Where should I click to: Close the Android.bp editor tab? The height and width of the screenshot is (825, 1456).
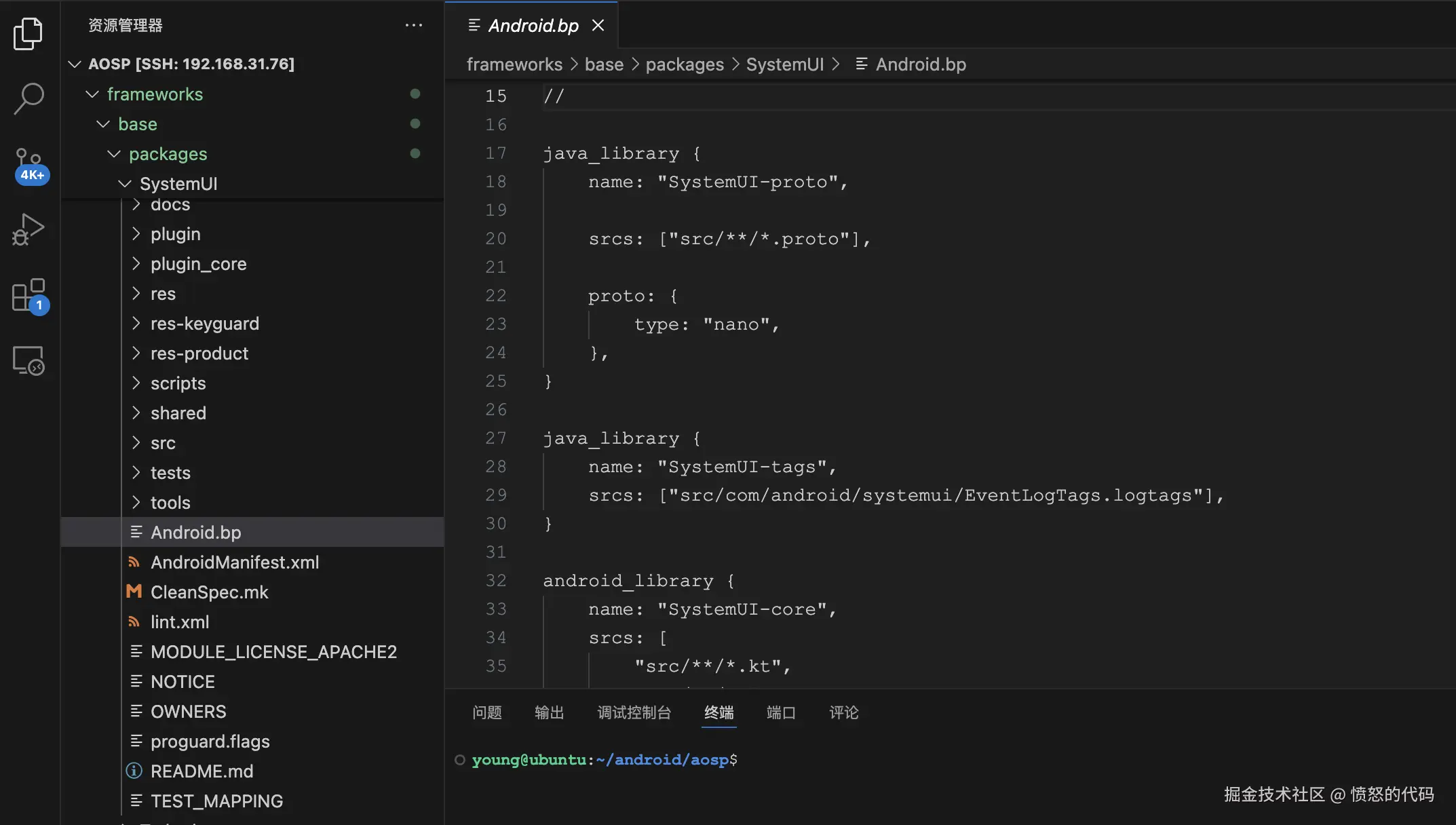pyautogui.click(x=598, y=26)
